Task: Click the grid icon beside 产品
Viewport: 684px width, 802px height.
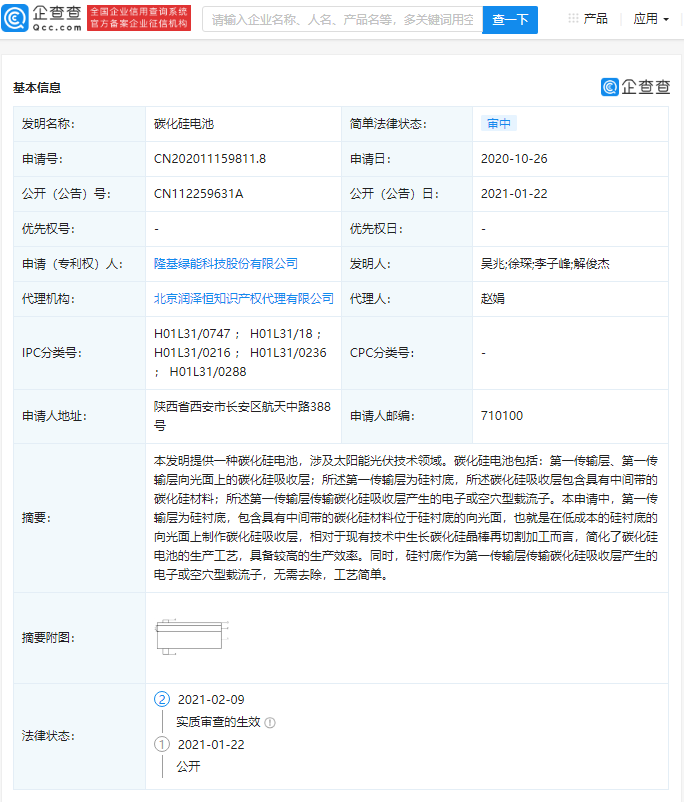Action: coord(573,19)
